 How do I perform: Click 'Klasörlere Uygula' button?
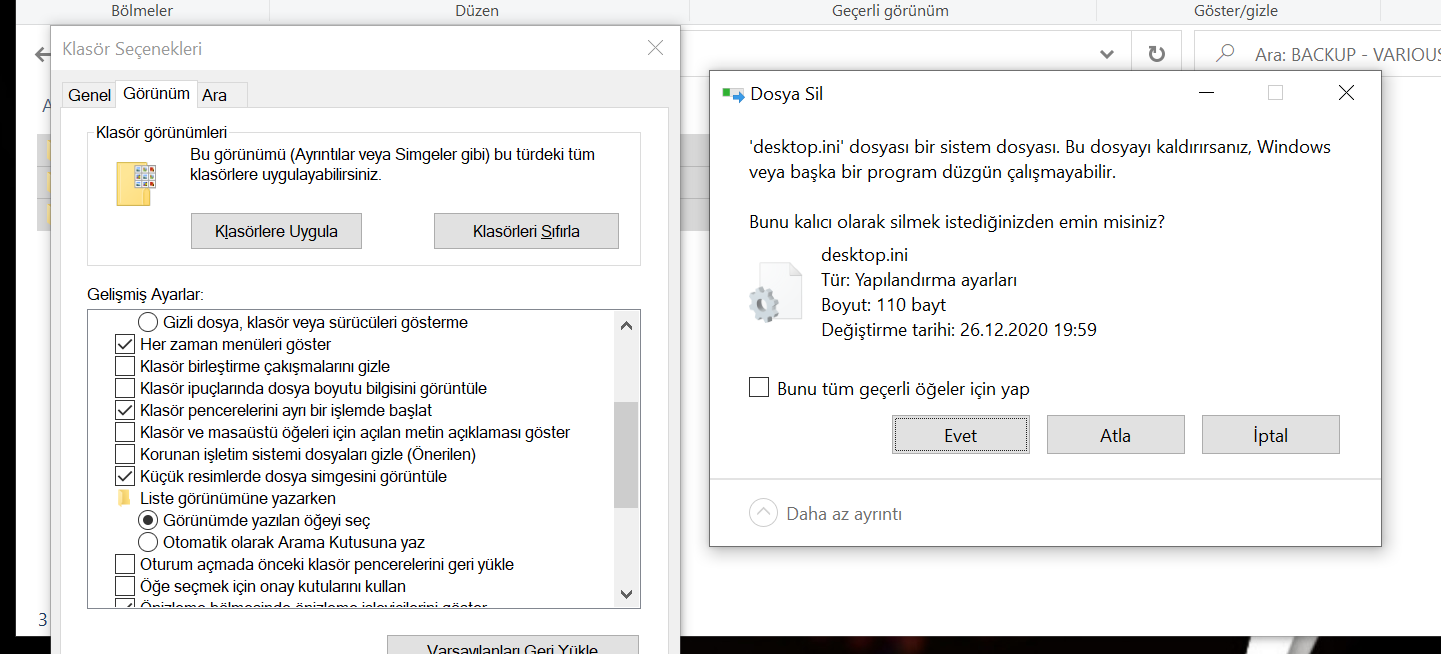pos(276,231)
